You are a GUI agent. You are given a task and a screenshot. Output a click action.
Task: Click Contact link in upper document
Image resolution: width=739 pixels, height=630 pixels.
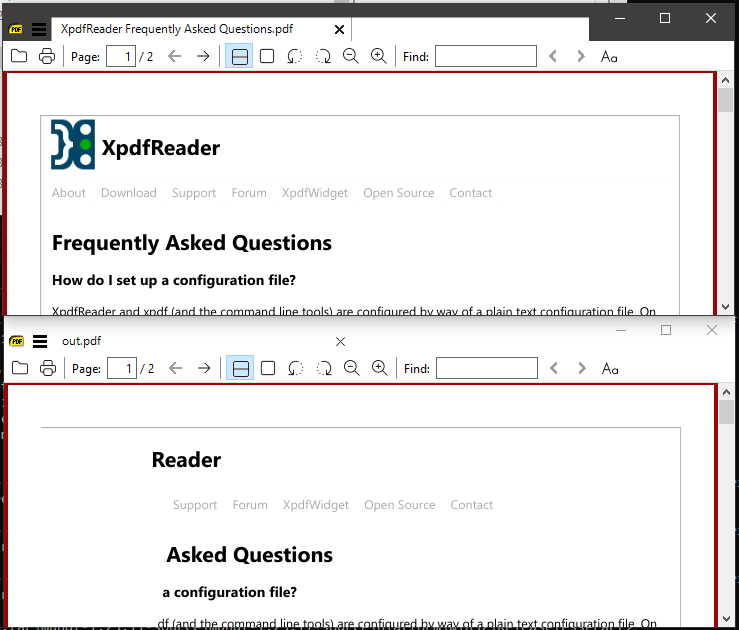470,193
